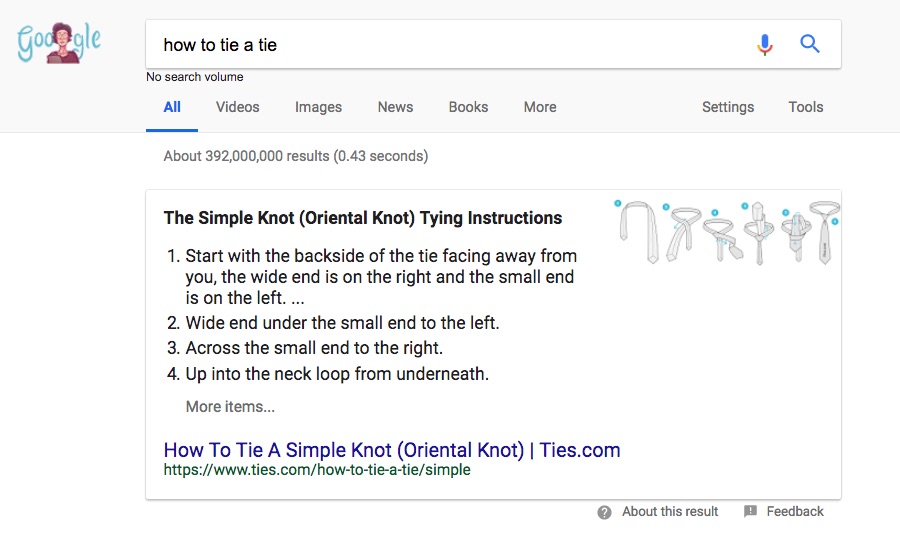Click the 'About this result' text link
The height and width of the screenshot is (535, 900).
click(x=670, y=511)
